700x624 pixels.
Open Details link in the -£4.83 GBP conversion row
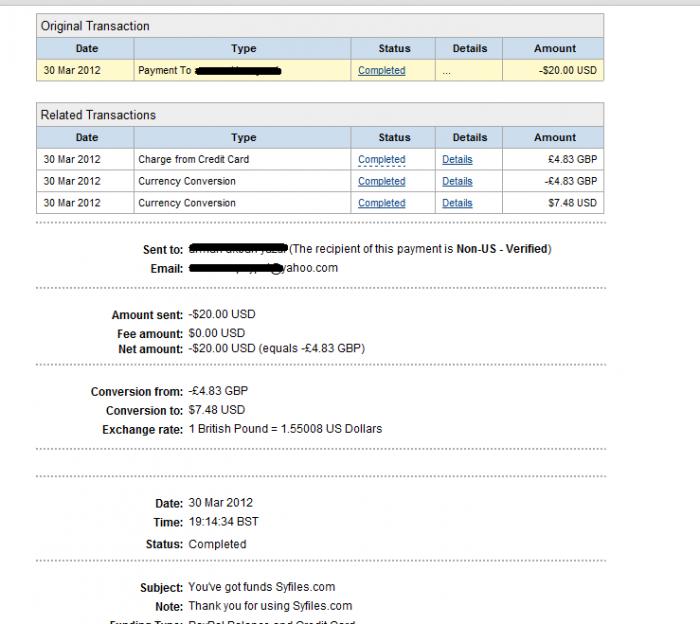(x=457, y=182)
